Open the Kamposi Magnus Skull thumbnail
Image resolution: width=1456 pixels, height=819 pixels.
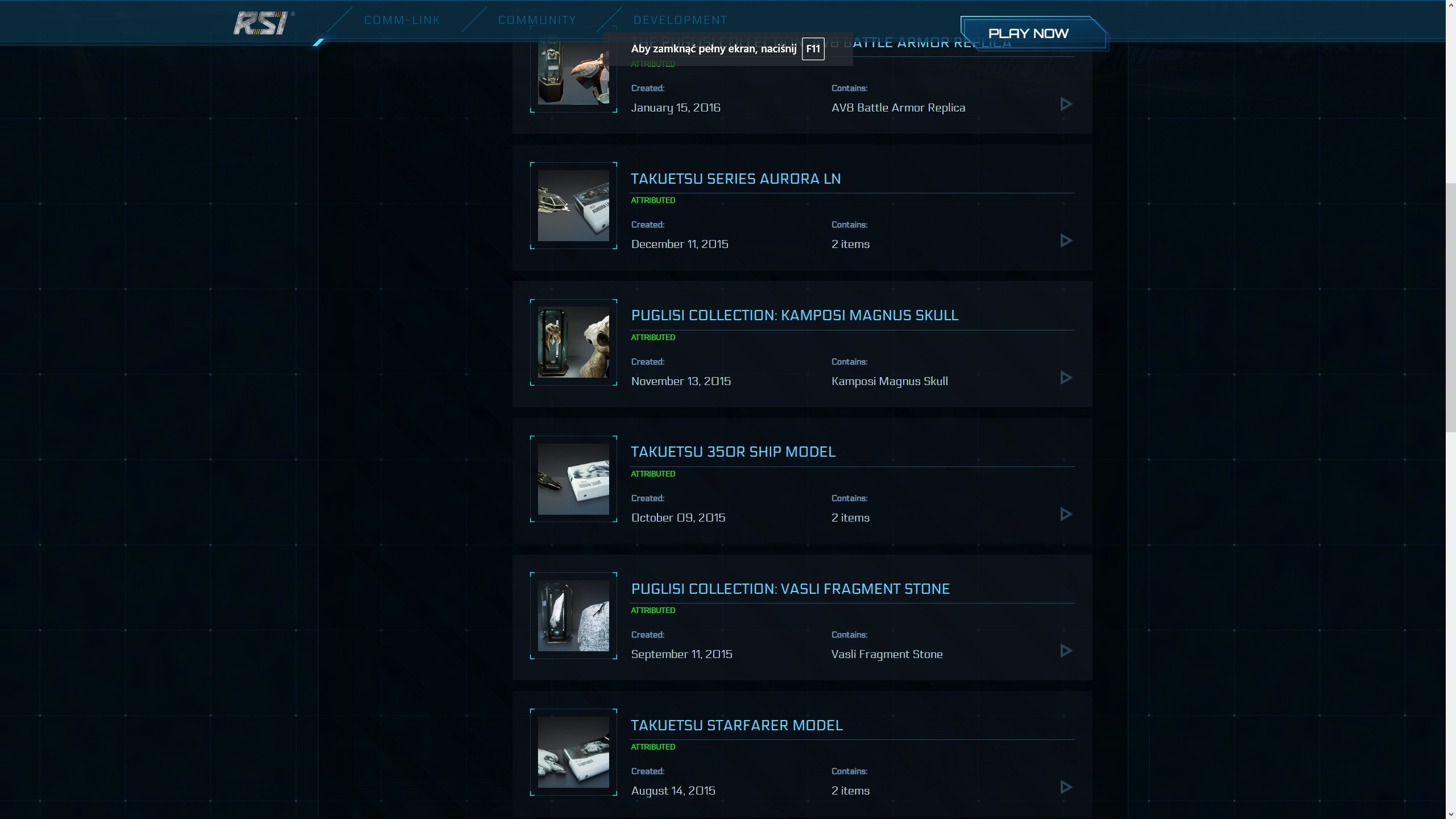[573, 342]
